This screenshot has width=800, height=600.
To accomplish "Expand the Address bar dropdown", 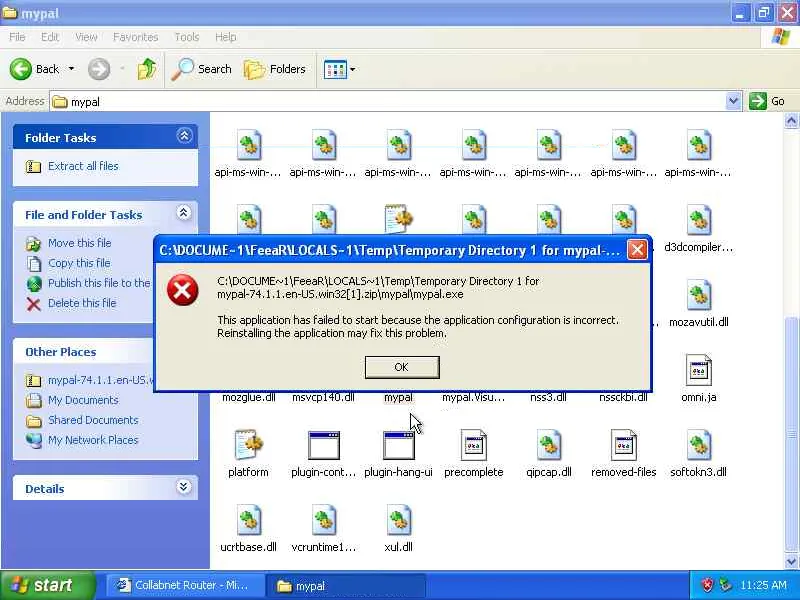I will [733, 101].
